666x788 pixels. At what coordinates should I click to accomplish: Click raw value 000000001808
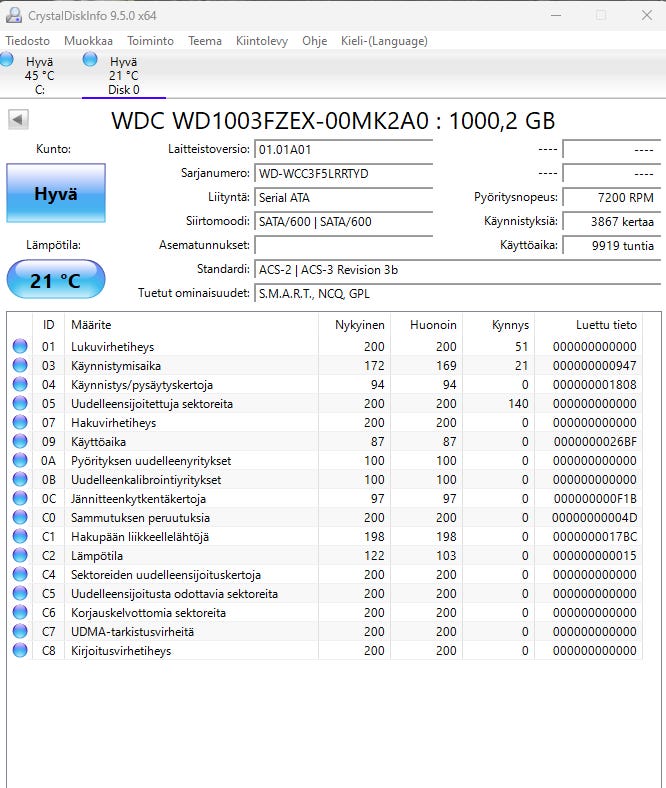[595, 384]
